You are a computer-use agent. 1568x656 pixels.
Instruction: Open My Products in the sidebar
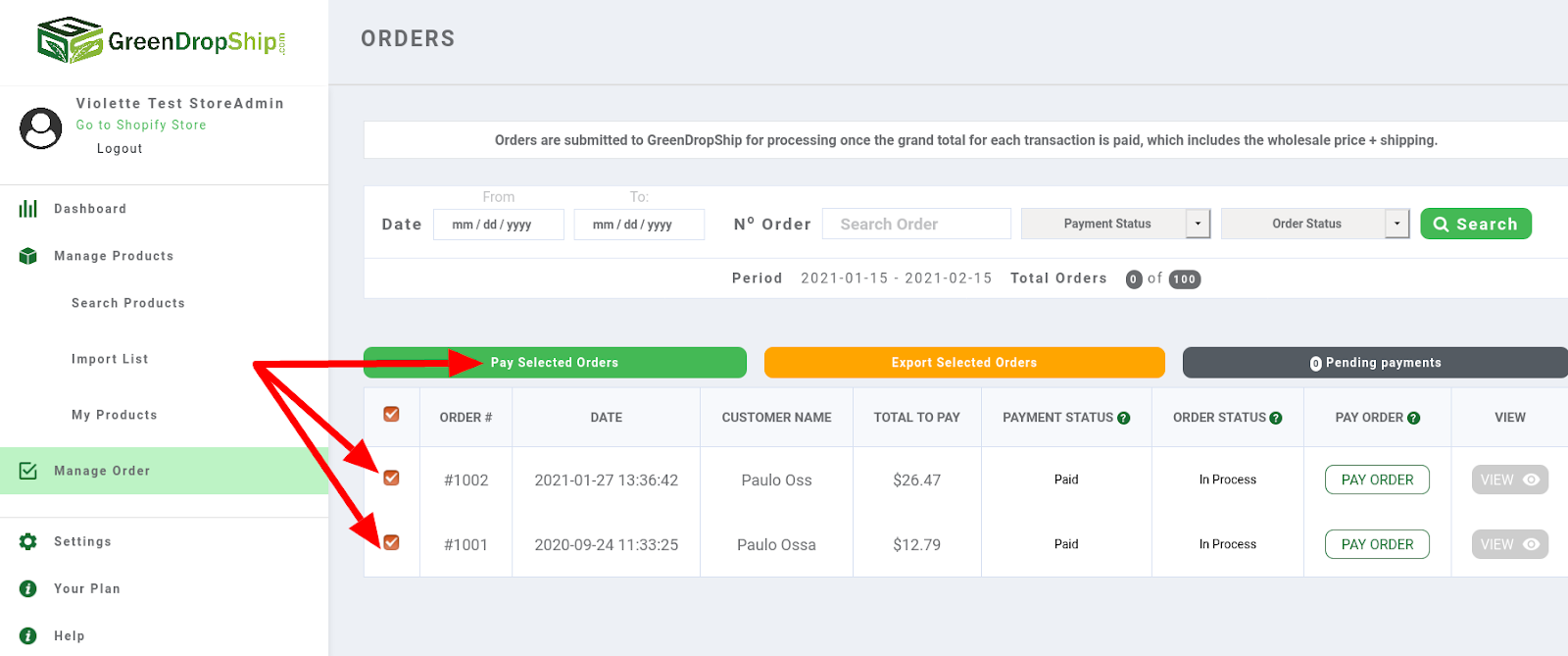115,415
